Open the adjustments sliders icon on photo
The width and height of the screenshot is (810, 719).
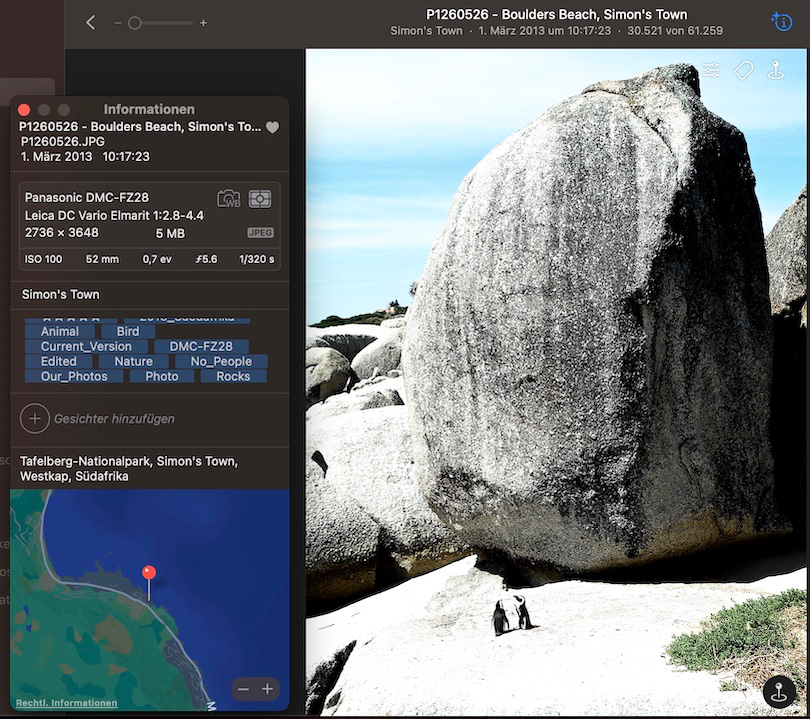click(710, 70)
